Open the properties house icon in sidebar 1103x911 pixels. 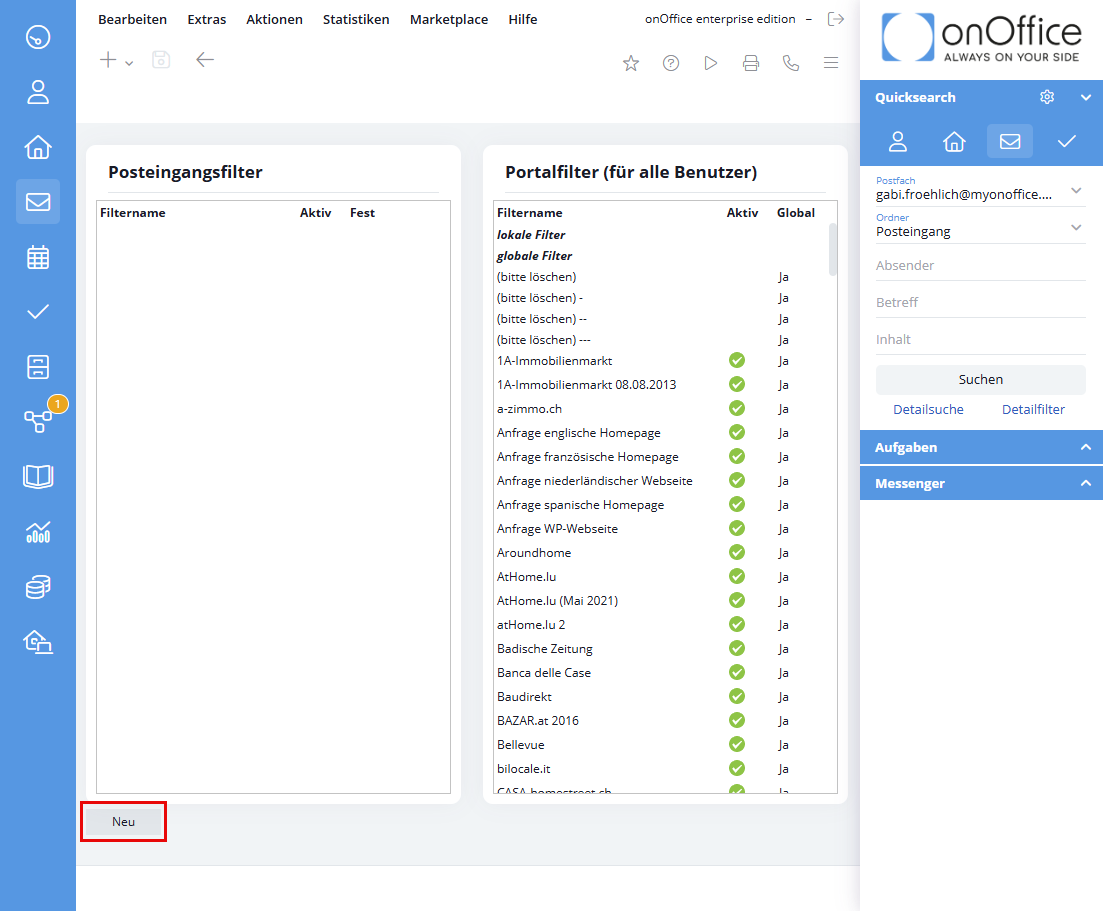click(38, 147)
